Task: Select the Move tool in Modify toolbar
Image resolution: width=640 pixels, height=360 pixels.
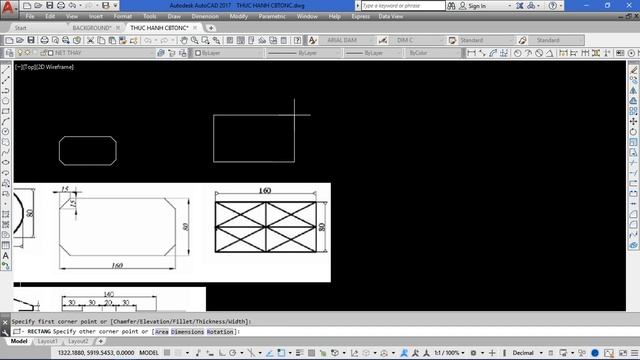Action: (x=633, y=121)
